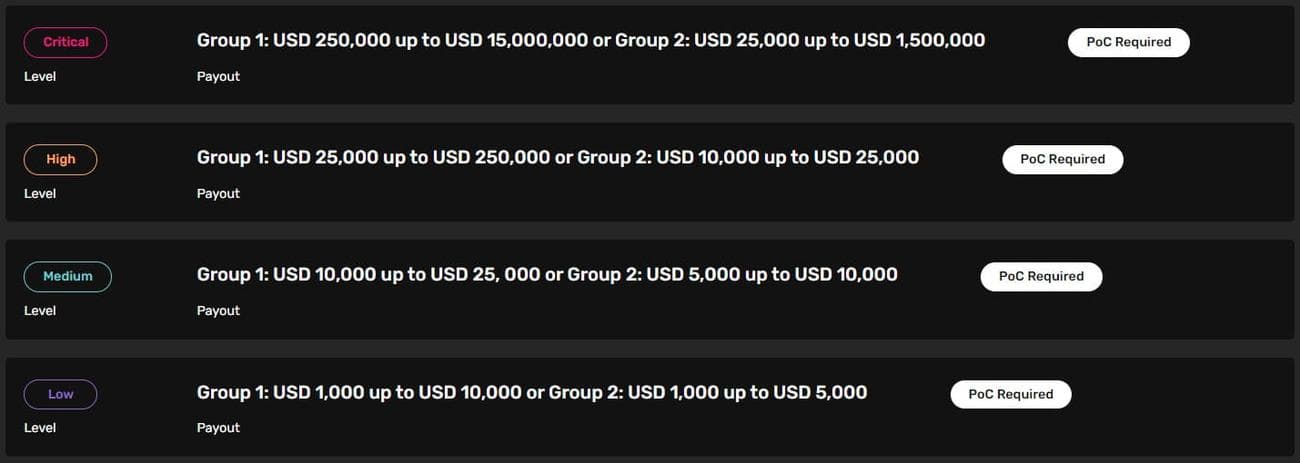Click Level label under Medium badge
The width and height of the screenshot is (1300, 463).
[40, 310]
